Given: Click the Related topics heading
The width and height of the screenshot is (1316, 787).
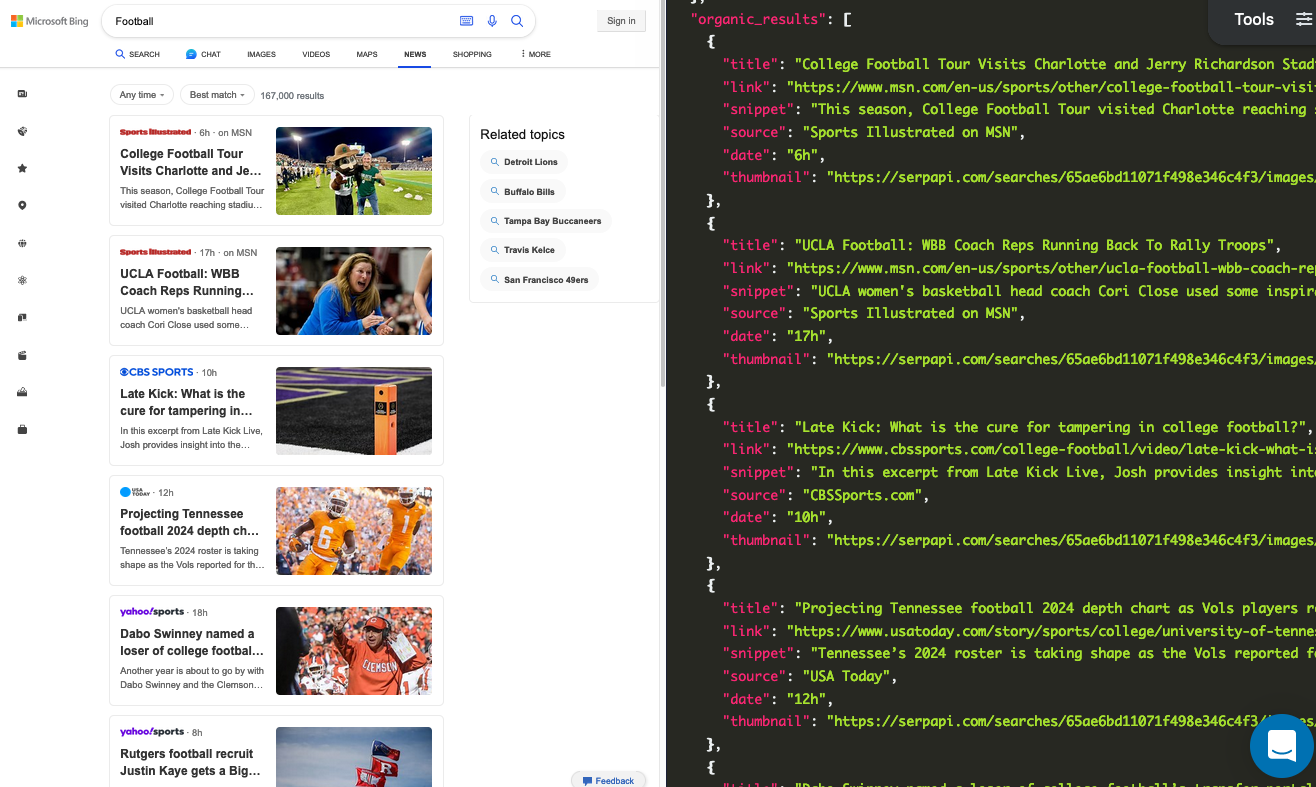Looking at the screenshot, I should point(522,134).
